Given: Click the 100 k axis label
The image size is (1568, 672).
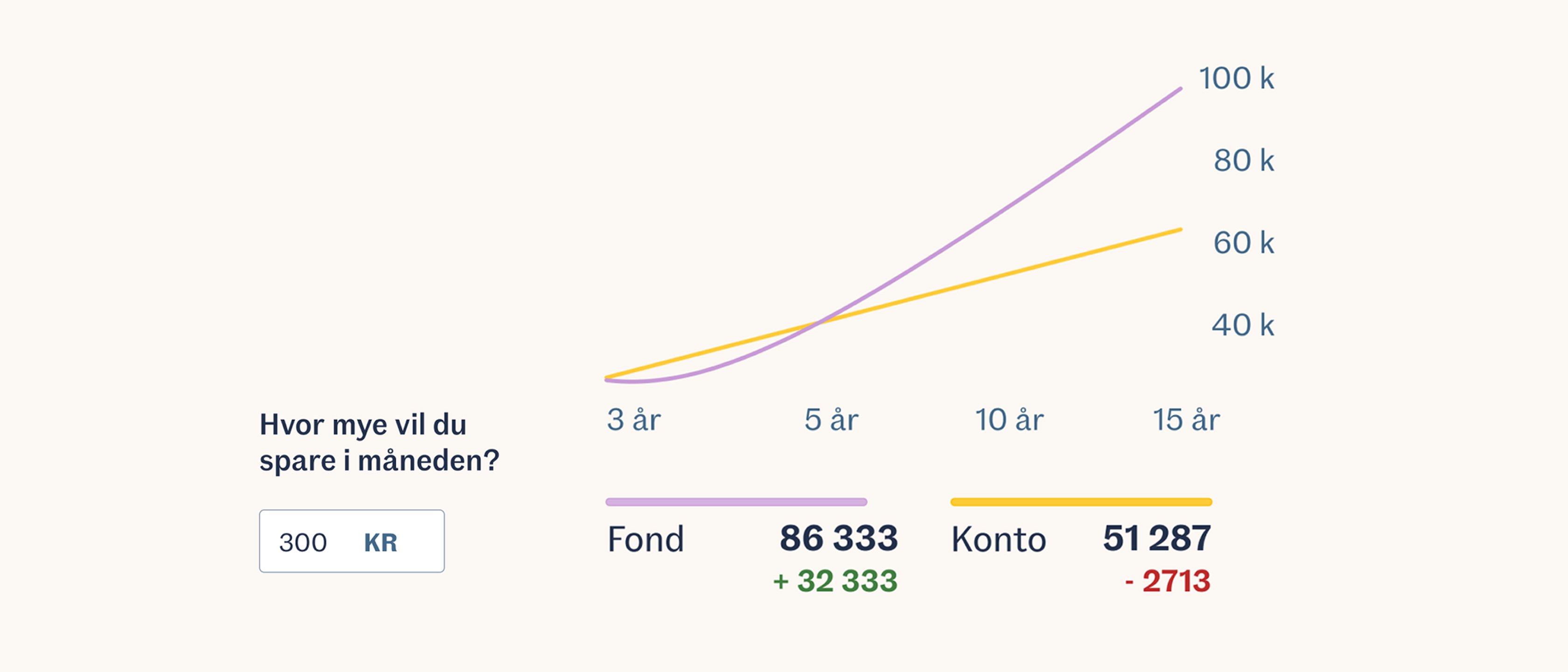Looking at the screenshot, I should [1236, 78].
